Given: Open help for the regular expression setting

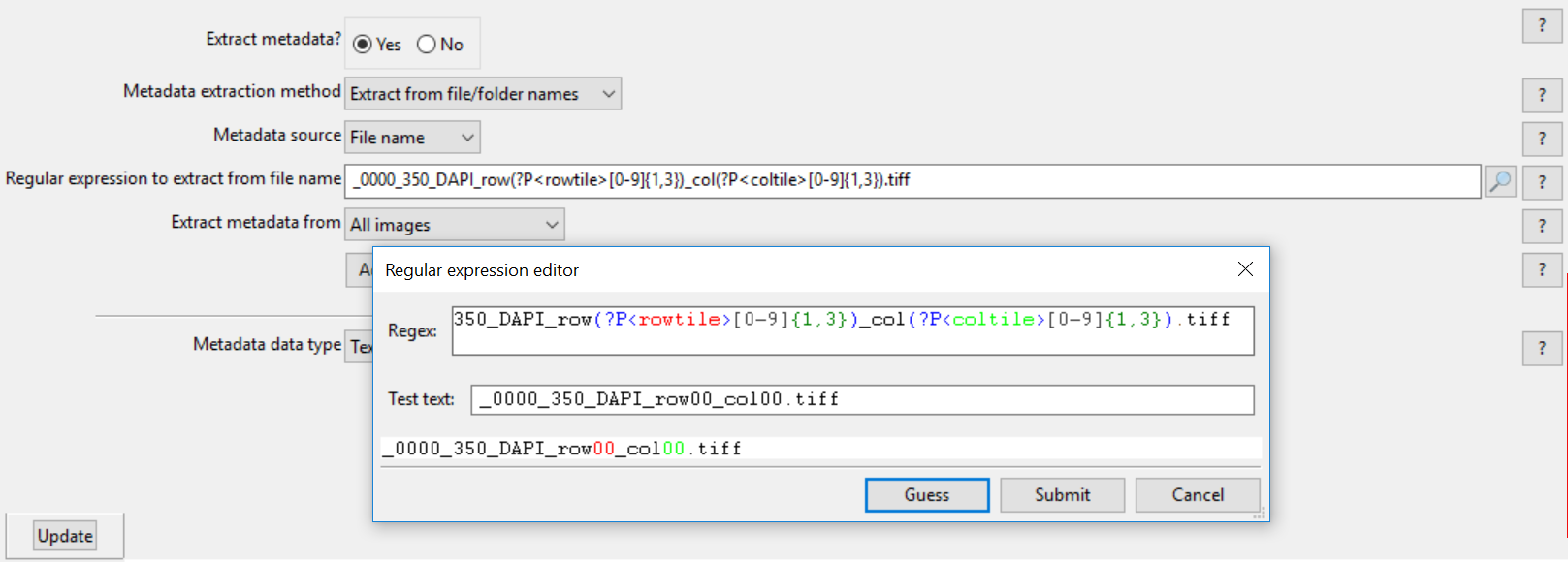Looking at the screenshot, I should (1541, 182).
